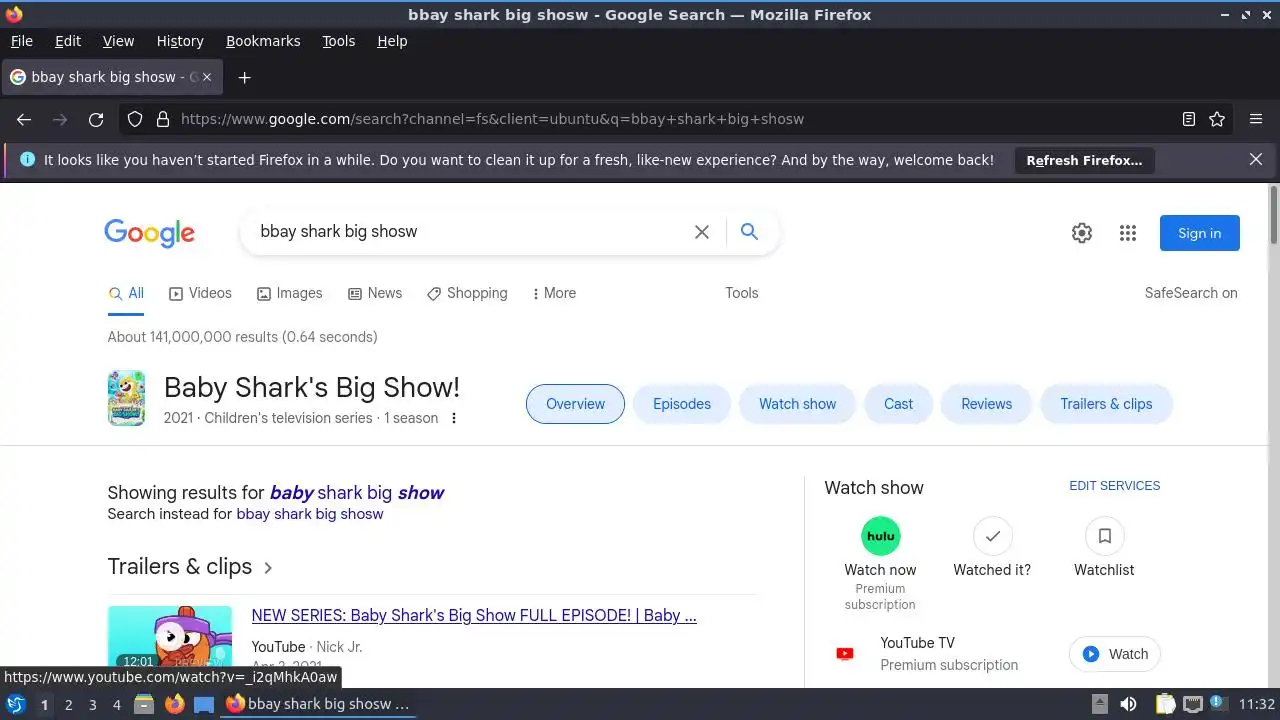The height and width of the screenshot is (720, 1280).
Task: Open the Firefox hamburger menu
Action: (x=1256, y=119)
